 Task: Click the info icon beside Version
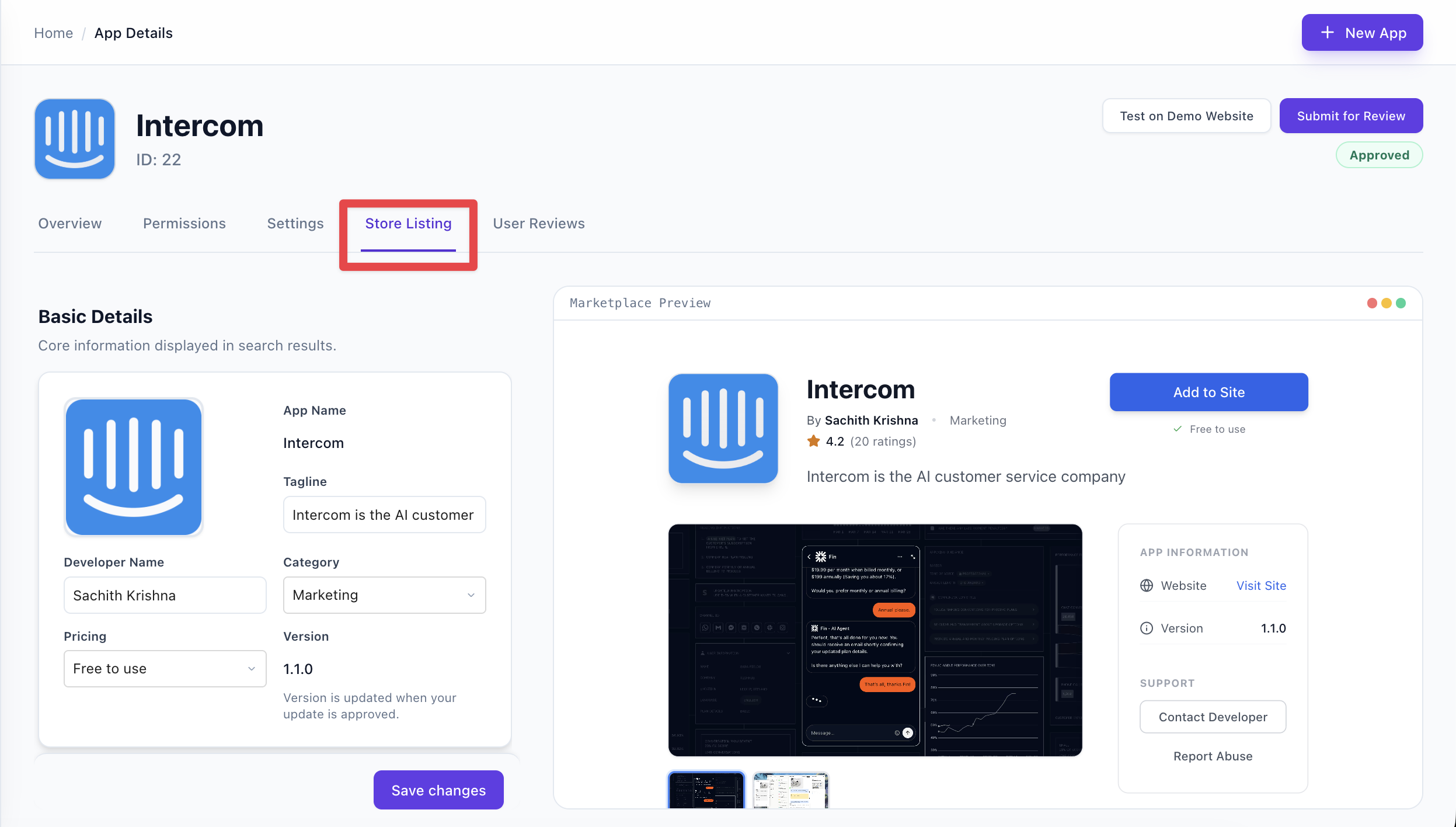(x=1146, y=628)
